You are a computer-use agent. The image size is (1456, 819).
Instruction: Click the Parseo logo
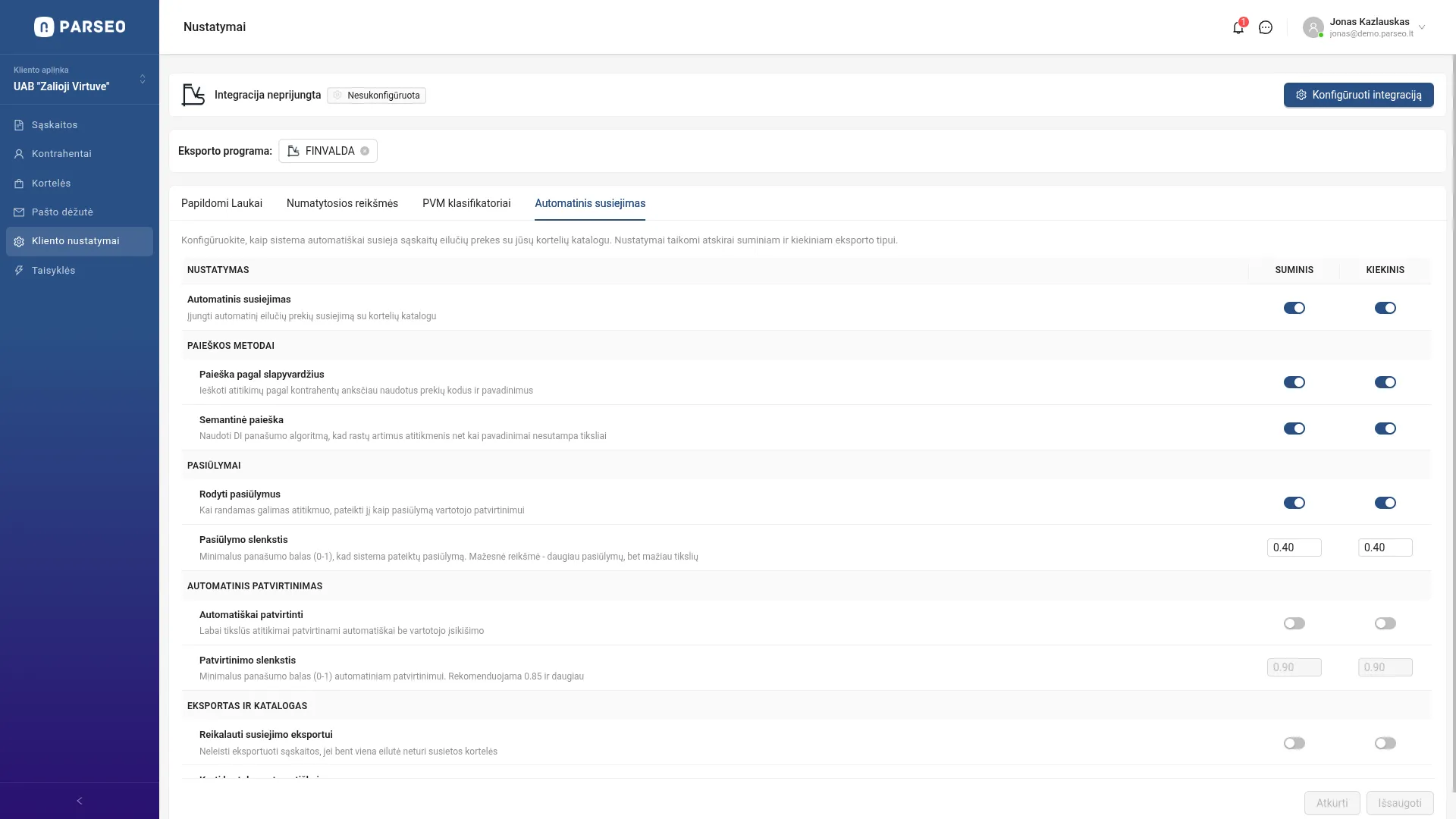click(80, 27)
